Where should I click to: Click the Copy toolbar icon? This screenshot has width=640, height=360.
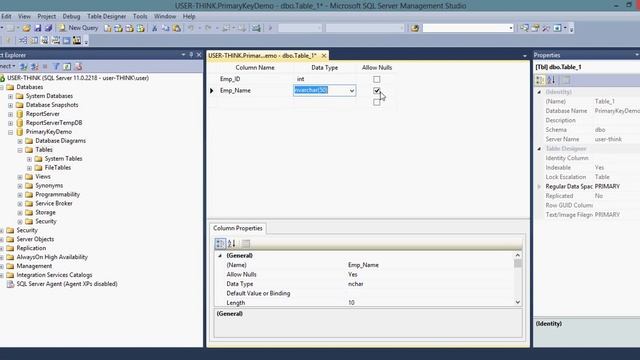(166, 28)
